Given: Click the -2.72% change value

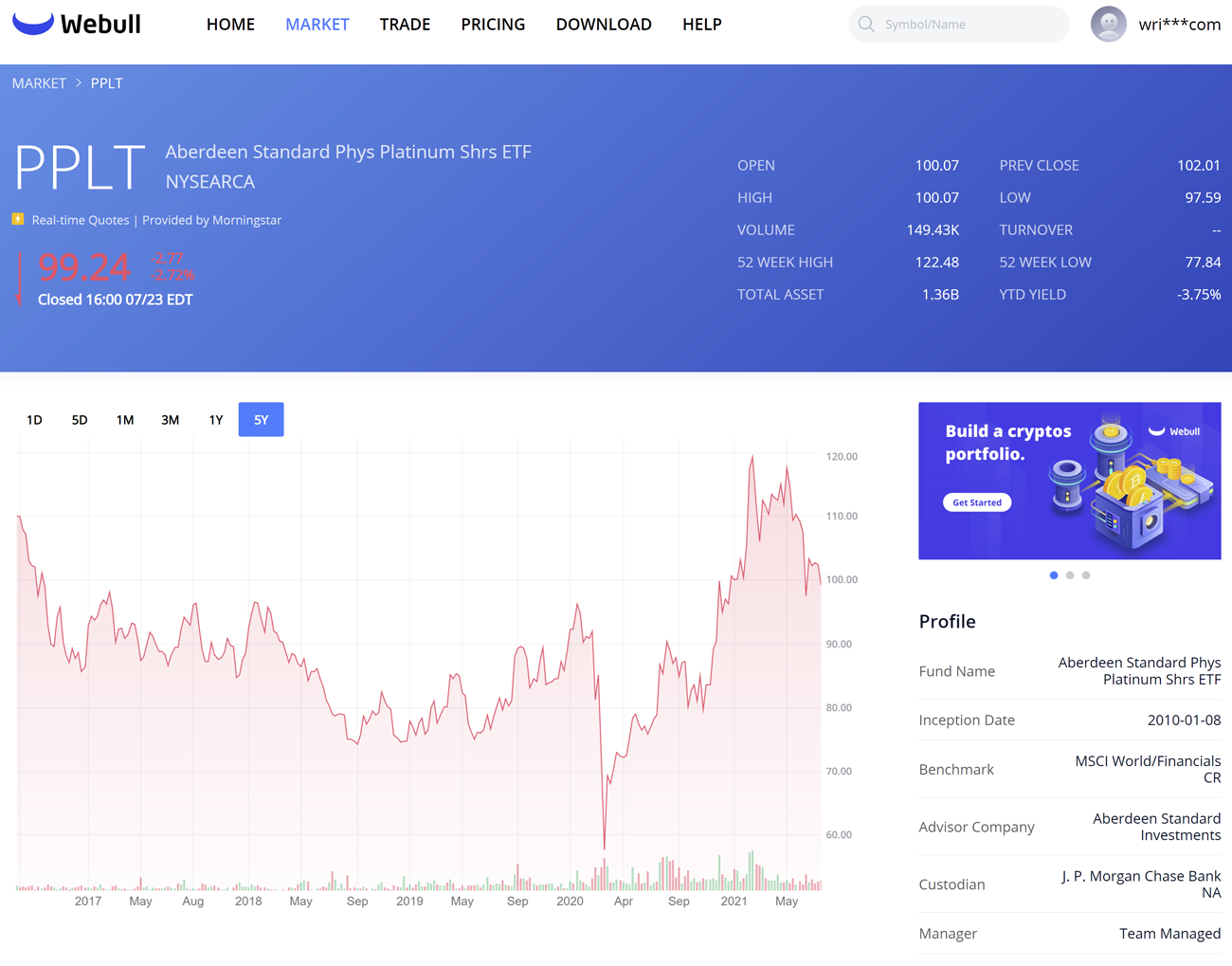Looking at the screenshot, I should tap(172, 275).
